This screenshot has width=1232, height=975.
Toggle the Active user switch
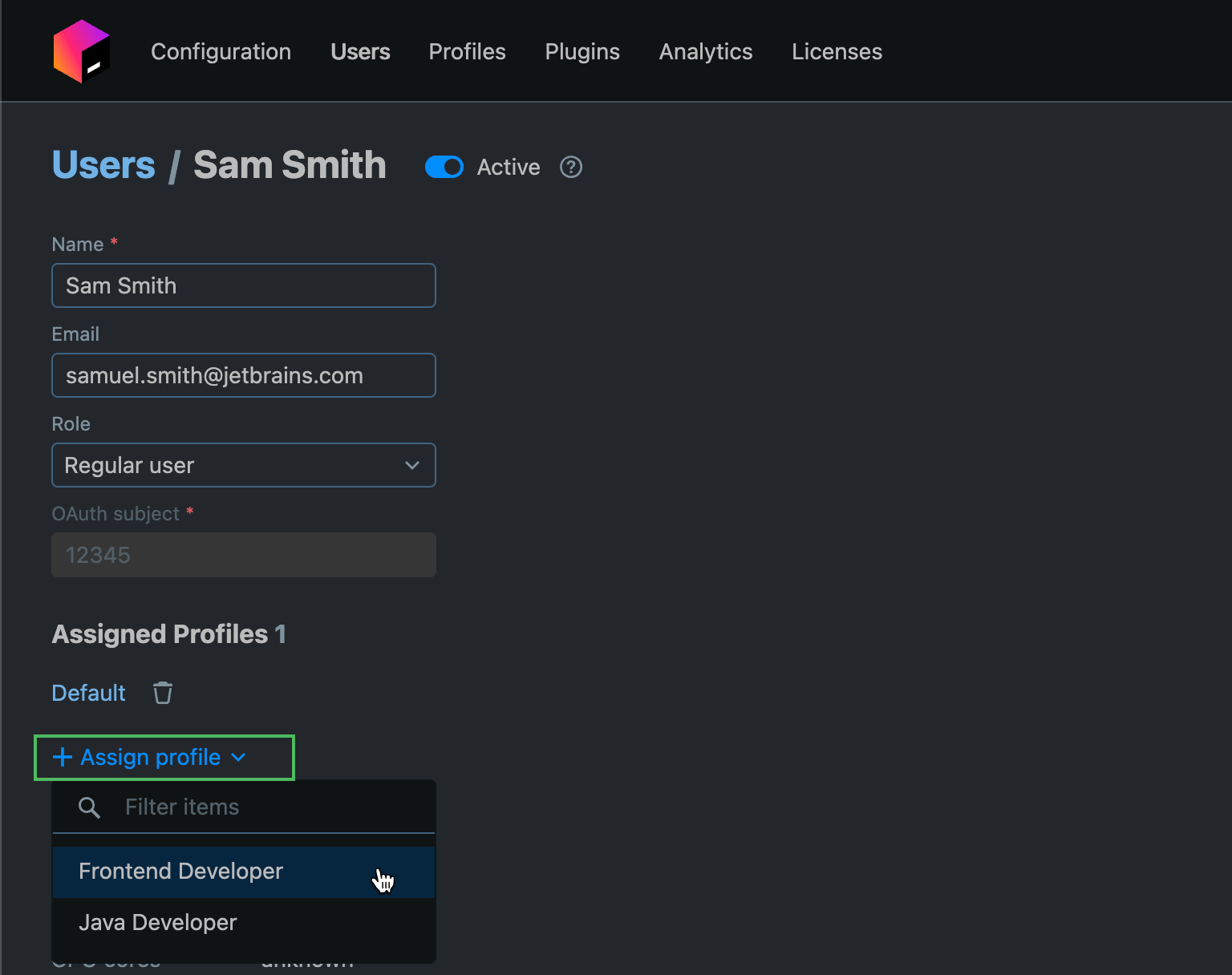point(444,167)
